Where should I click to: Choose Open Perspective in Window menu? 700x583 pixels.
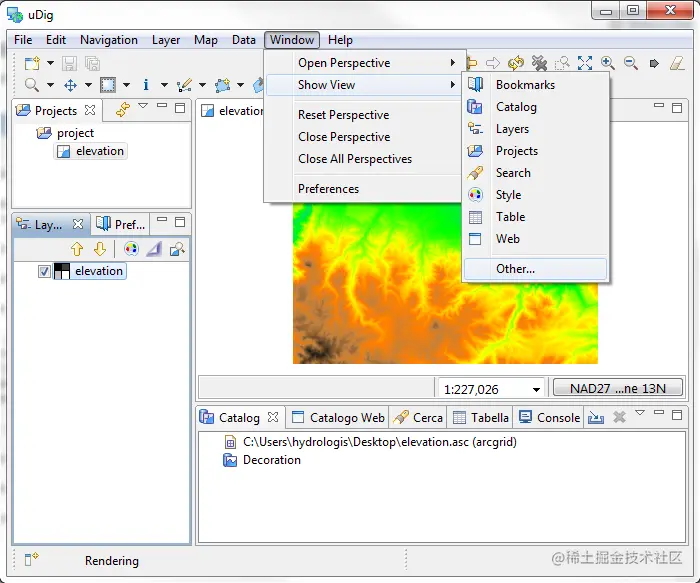click(x=364, y=63)
